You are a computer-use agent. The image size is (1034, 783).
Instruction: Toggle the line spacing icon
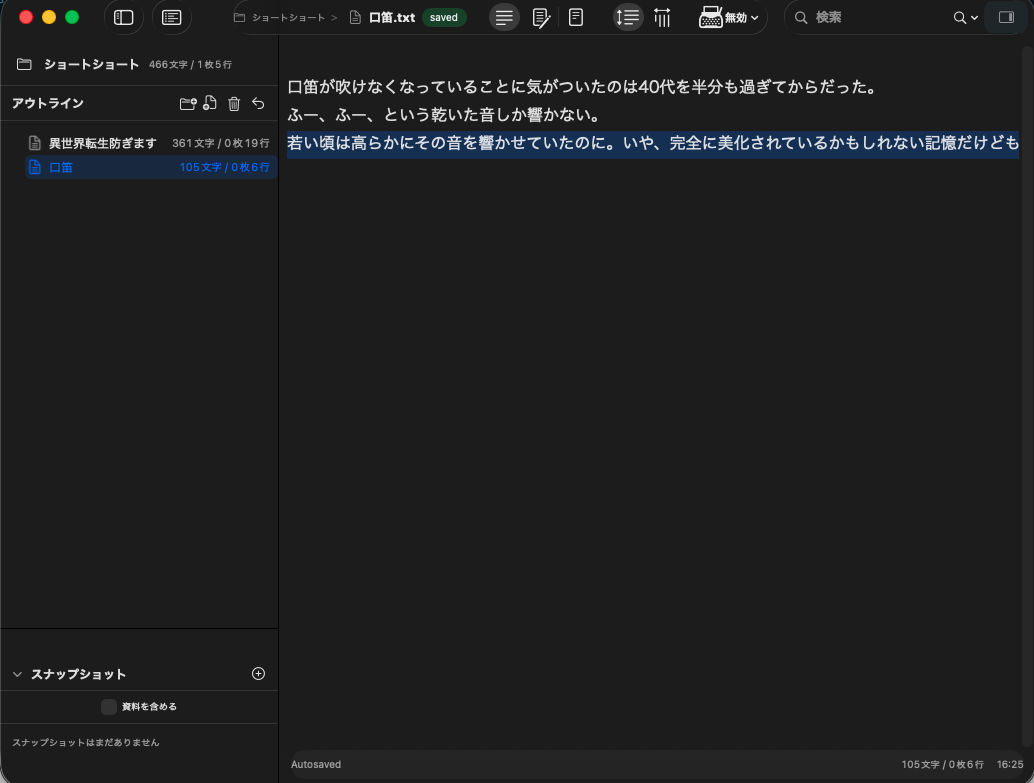[x=627, y=17]
